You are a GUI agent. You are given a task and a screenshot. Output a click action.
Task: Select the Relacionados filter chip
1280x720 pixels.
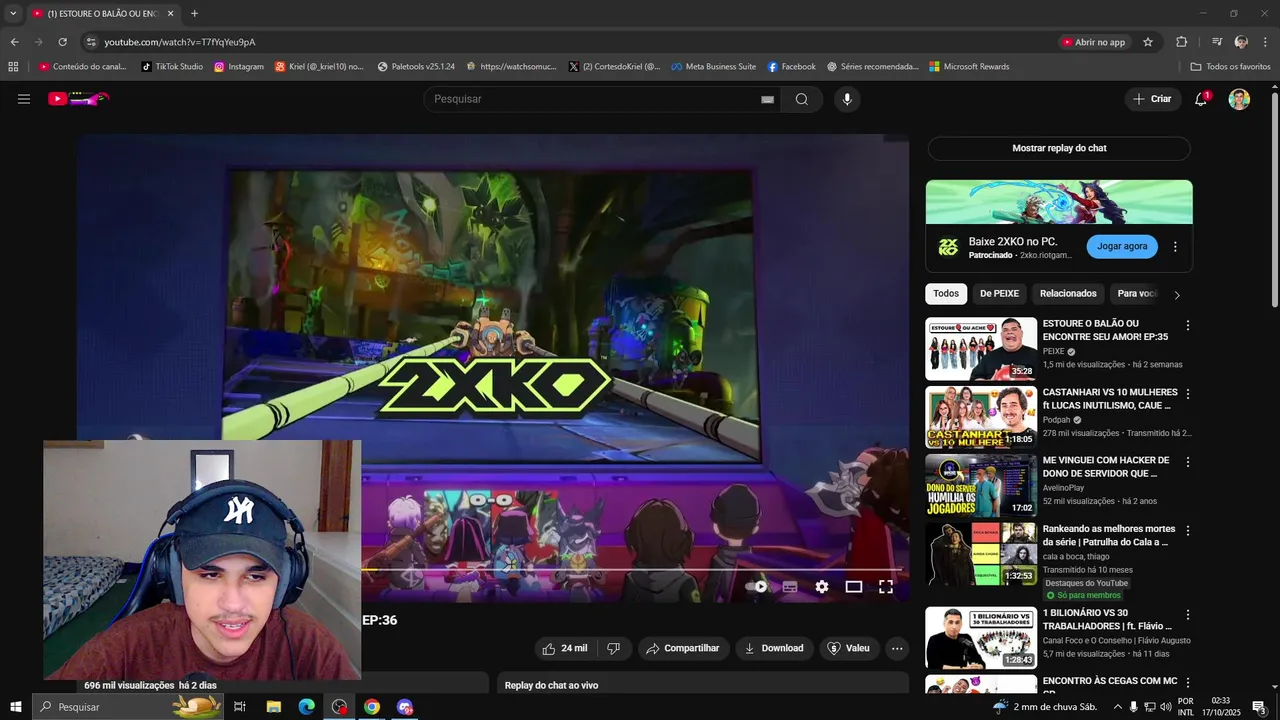pyautogui.click(x=1068, y=294)
